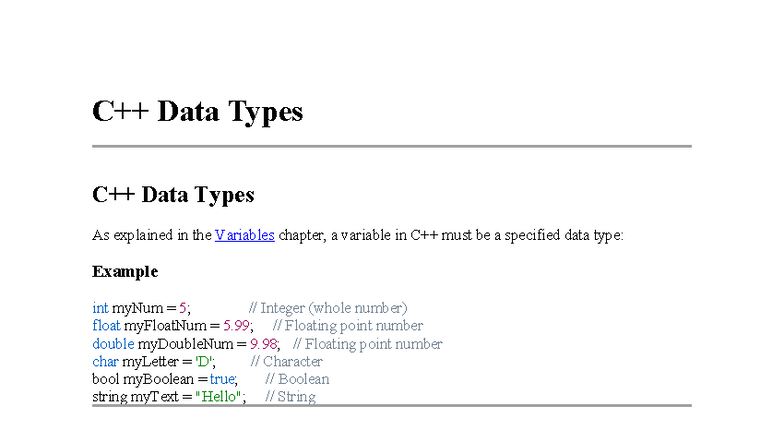Click the 'int' keyword in the code
Viewport: 784px width, 441px height.
point(100,308)
